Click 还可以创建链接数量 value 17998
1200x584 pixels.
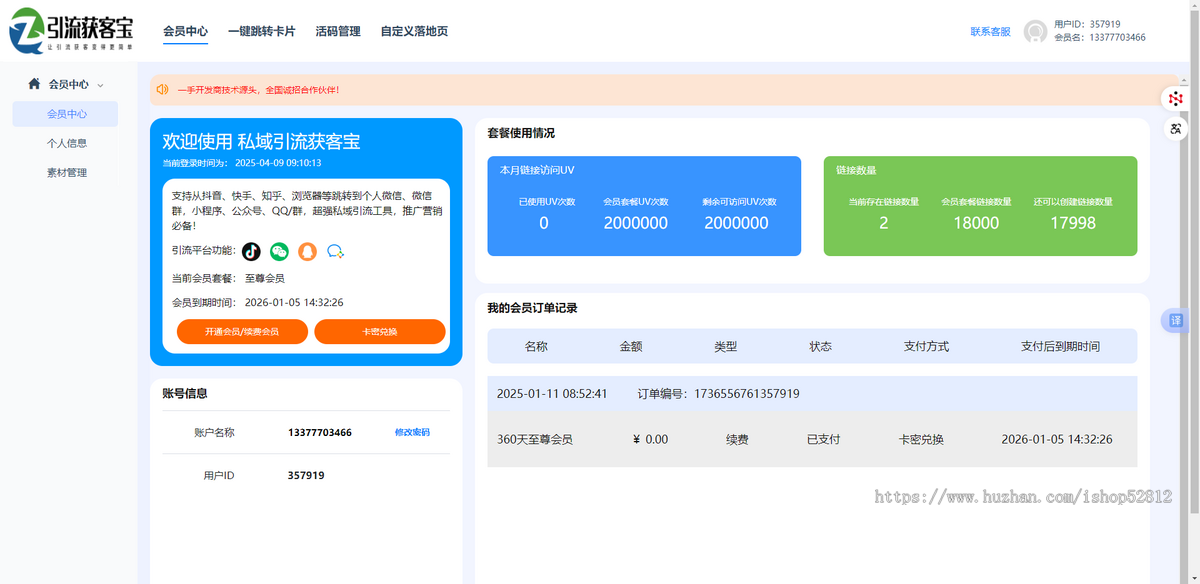tap(1073, 223)
